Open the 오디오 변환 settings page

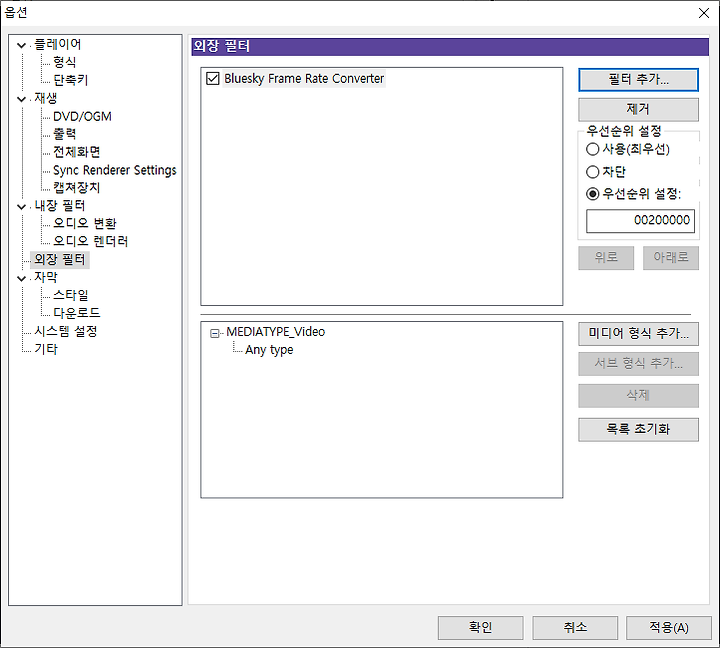click(84, 224)
